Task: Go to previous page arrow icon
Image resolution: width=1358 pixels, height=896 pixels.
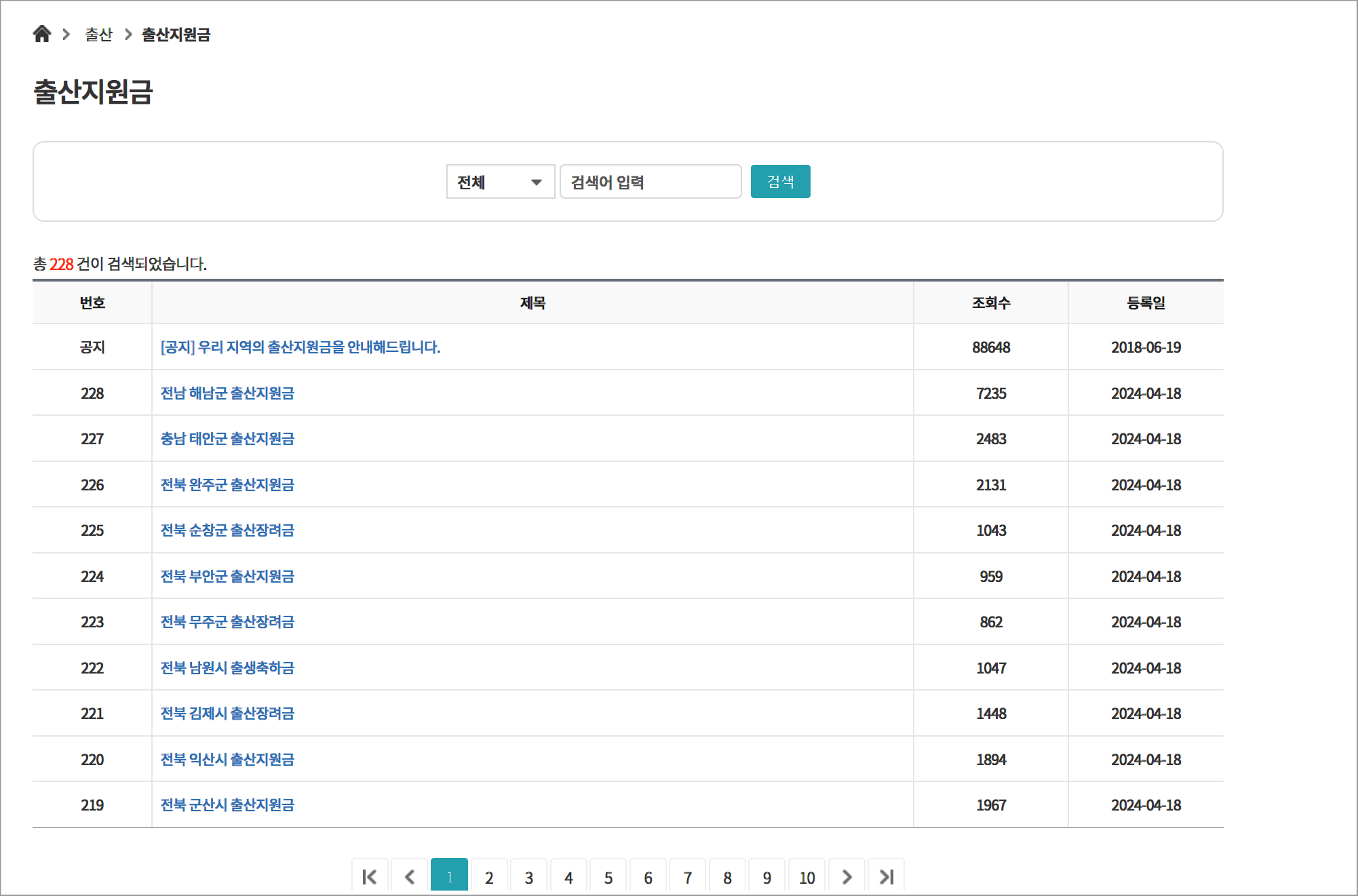Action: coord(410,877)
